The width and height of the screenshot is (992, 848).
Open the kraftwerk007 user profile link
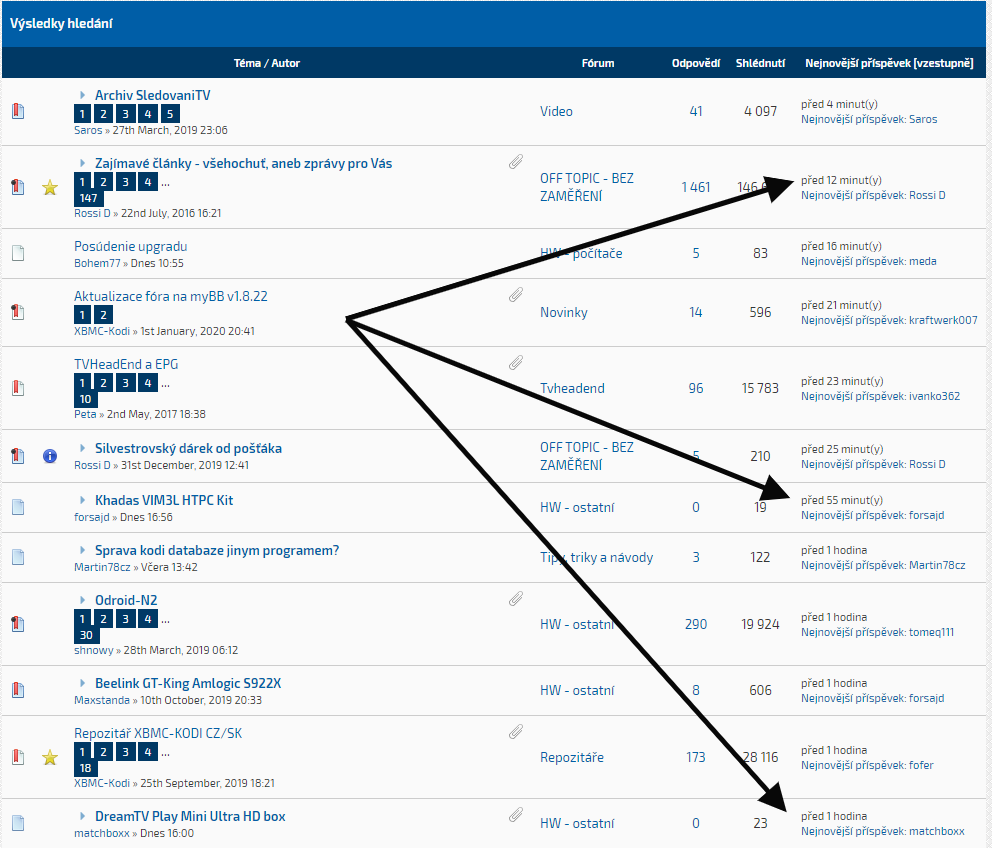943,320
